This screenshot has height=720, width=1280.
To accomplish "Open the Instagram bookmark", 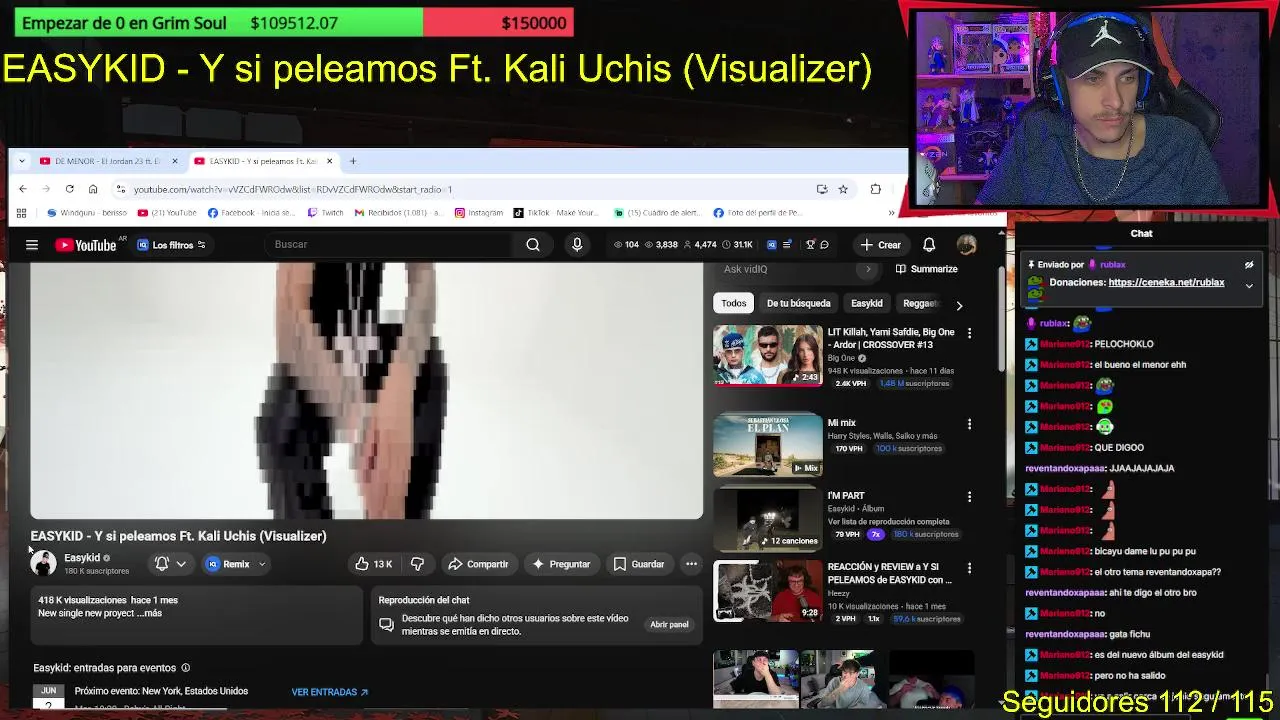I will tap(479, 213).
